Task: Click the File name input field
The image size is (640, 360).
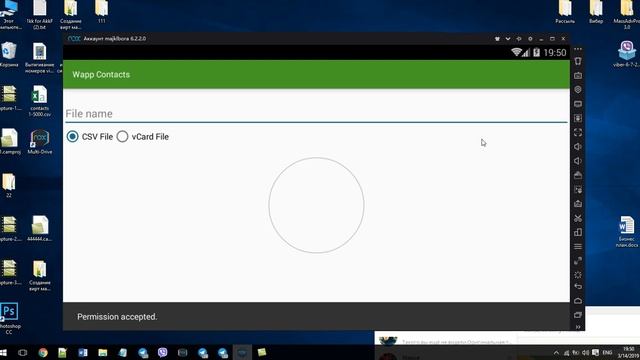Action: tap(316, 113)
